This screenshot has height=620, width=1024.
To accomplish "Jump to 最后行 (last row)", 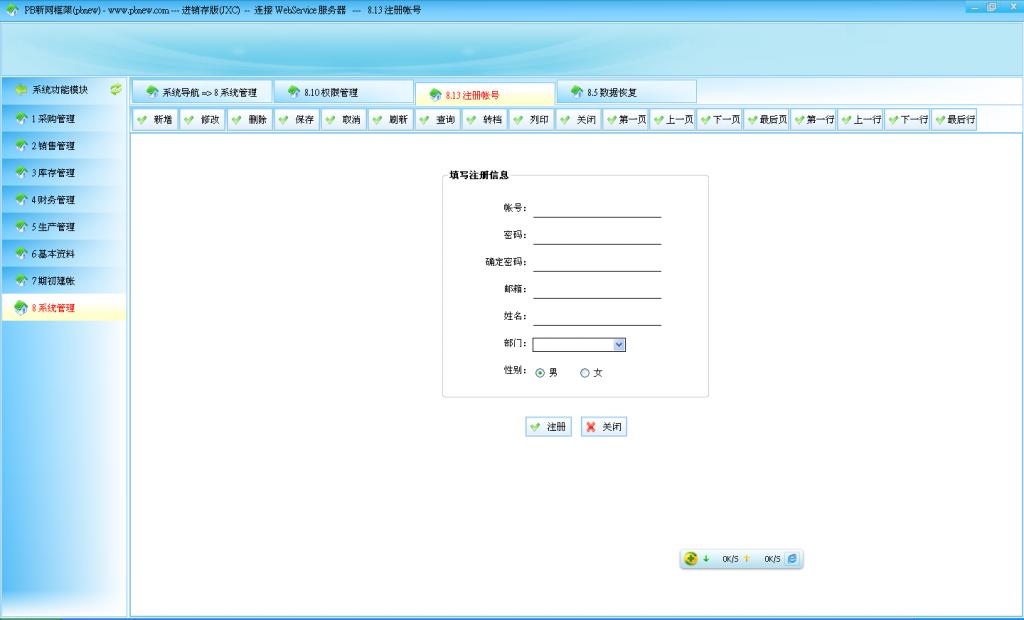I will (x=955, y=120).
